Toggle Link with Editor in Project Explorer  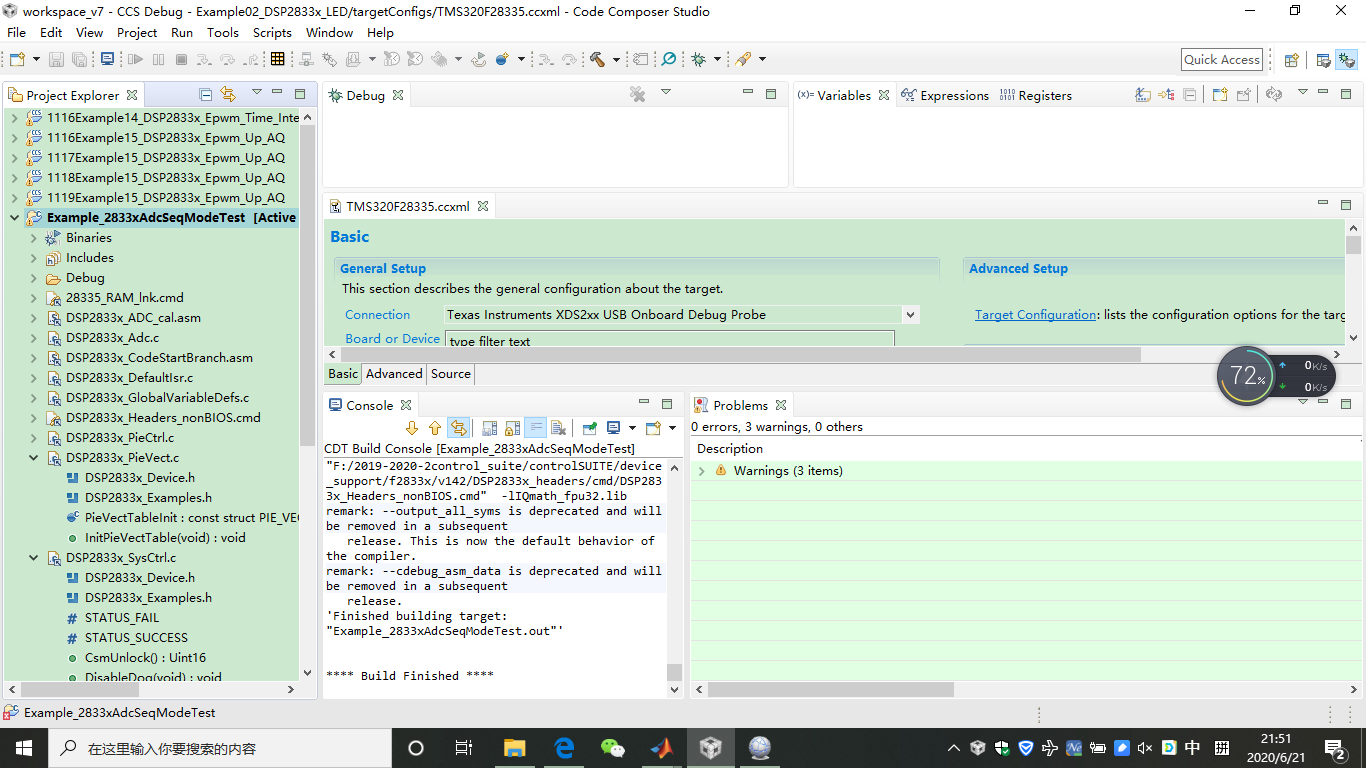point(229,93)
